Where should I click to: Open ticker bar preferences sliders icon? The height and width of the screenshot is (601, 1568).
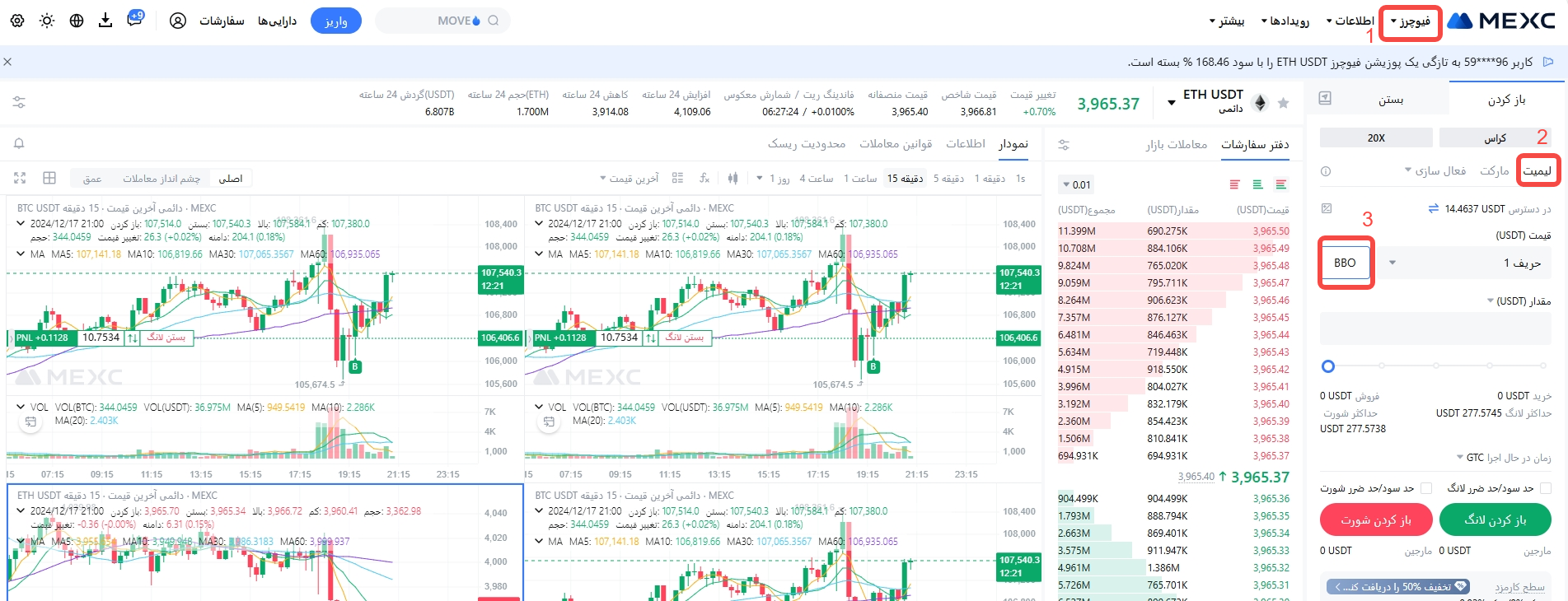click(19, 102)
